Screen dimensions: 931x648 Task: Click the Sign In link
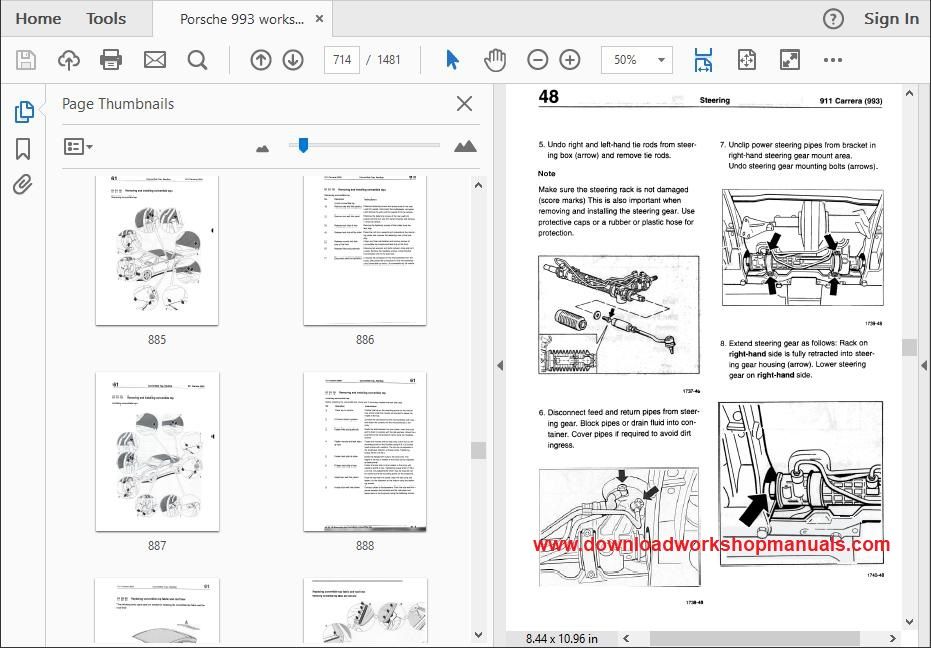point(891,20)
